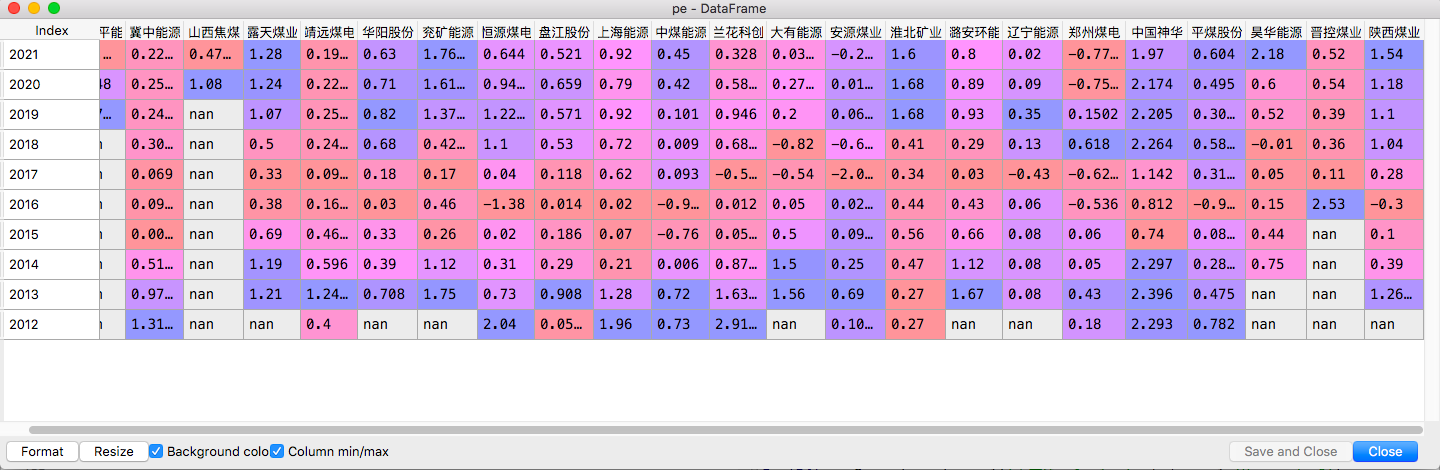The image size is (1440, 470).
Task: Select row index 2020
Action: pyautogui.click(x=50, y=85)
